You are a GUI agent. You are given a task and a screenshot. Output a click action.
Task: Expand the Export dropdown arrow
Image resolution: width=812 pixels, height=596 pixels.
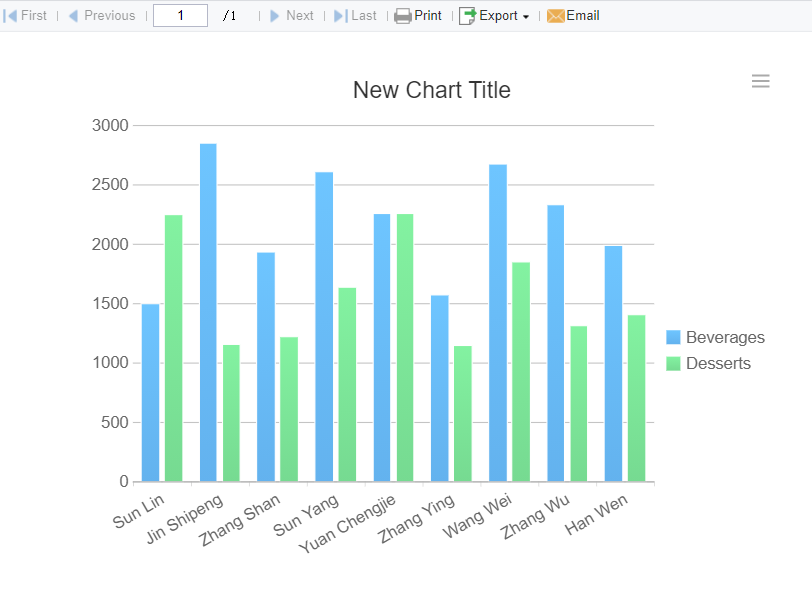click(x=526, y=17)
